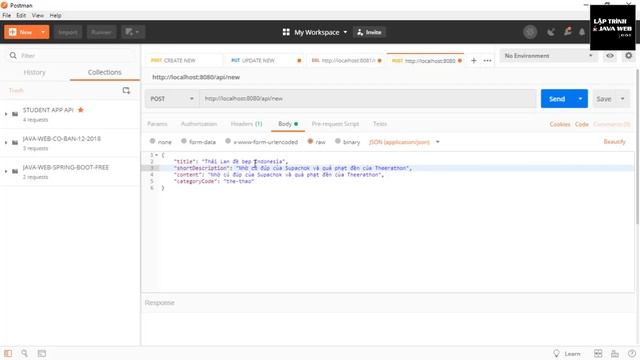The width and height of the screenshot is (640, 360).
Task: Switch to the History sidebar tab
Action: click(34, 72)
